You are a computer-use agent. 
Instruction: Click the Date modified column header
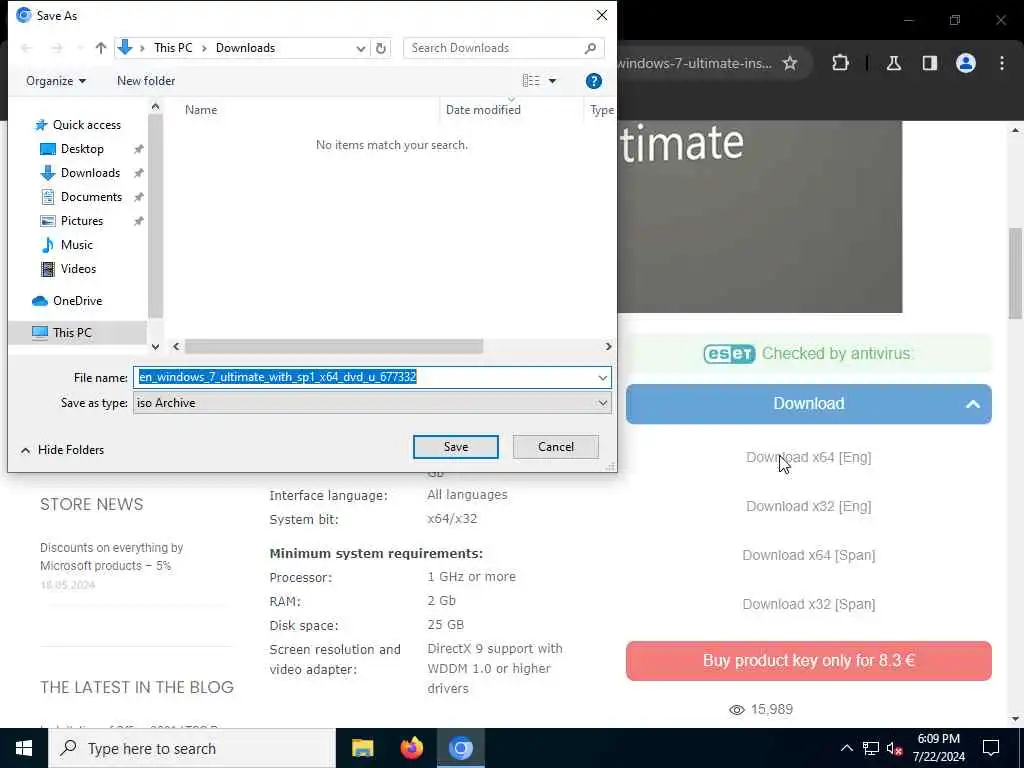coord(483,110)
